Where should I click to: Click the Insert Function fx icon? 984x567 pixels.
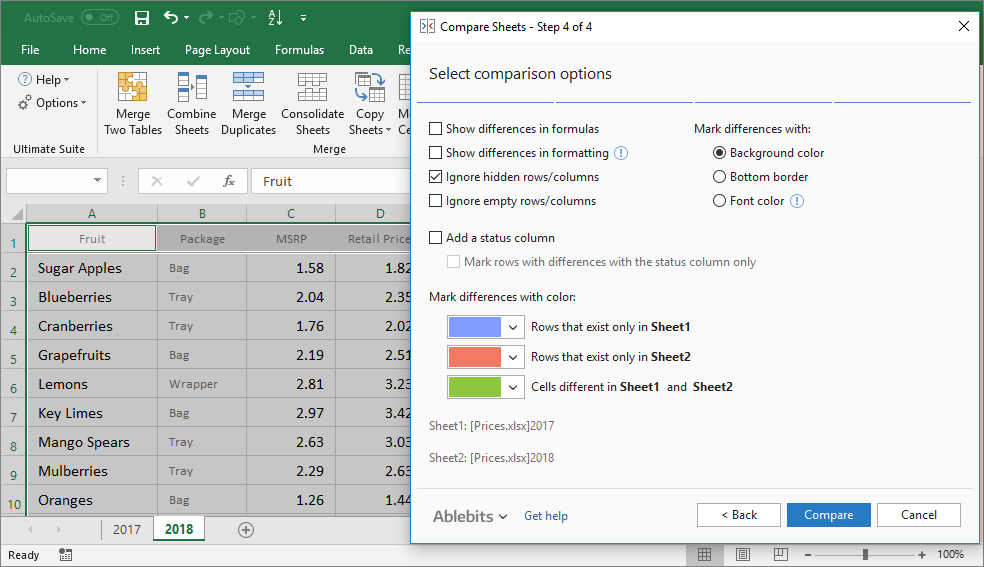[x=229, y=181]
